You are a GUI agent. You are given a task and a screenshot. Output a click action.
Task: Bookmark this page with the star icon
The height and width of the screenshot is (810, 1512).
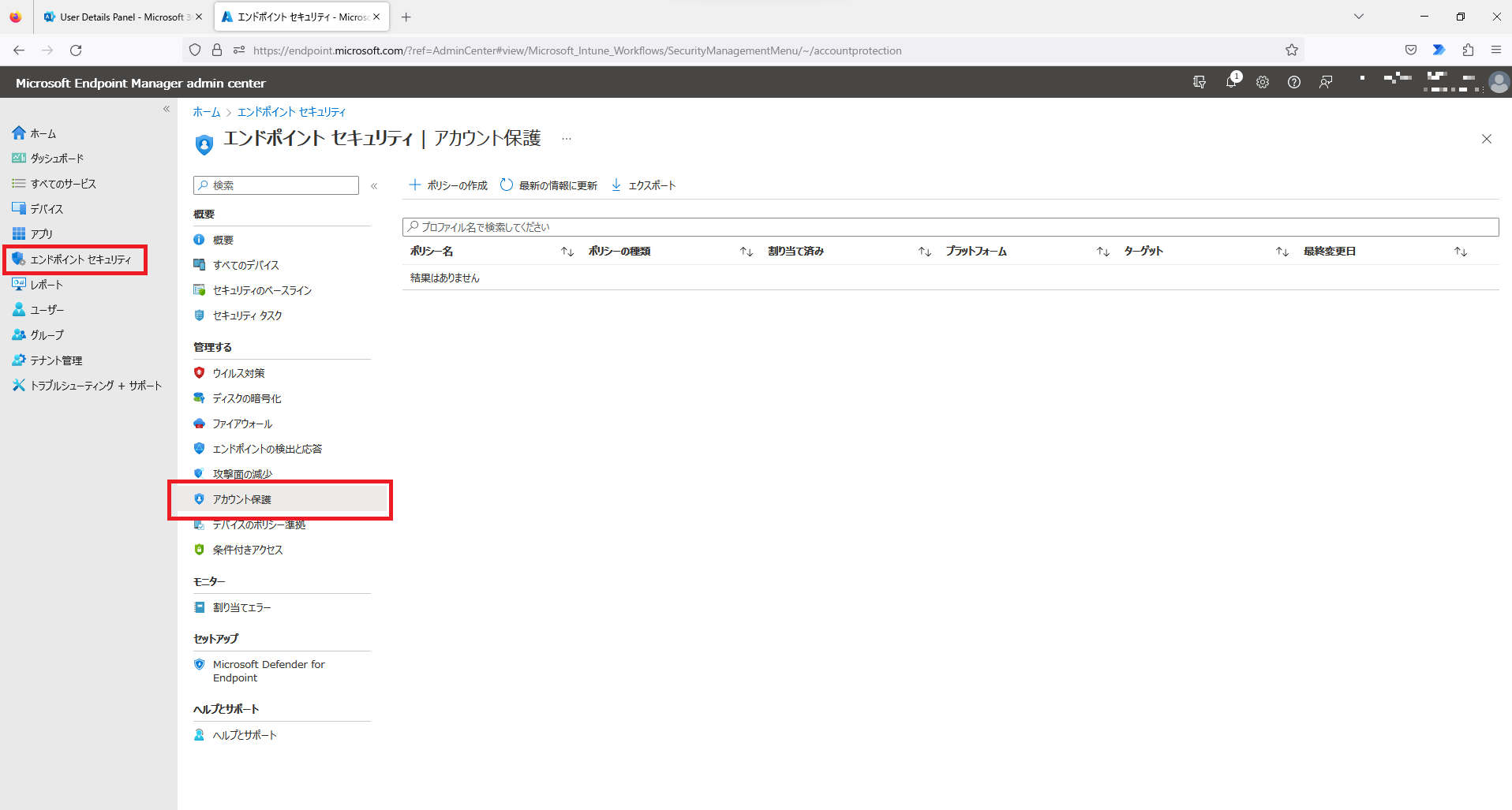pos(1292,50)
